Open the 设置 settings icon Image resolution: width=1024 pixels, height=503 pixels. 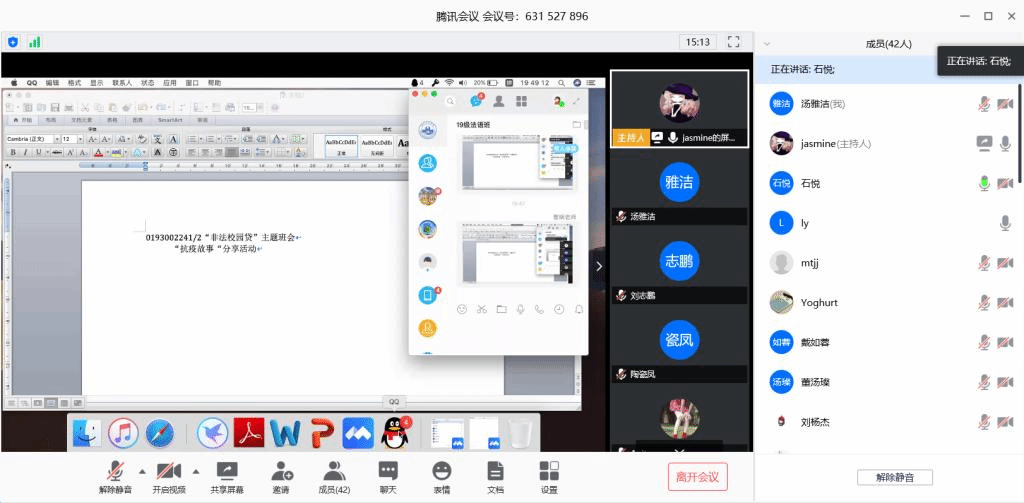pyautogui.click(x=549, y=470)
